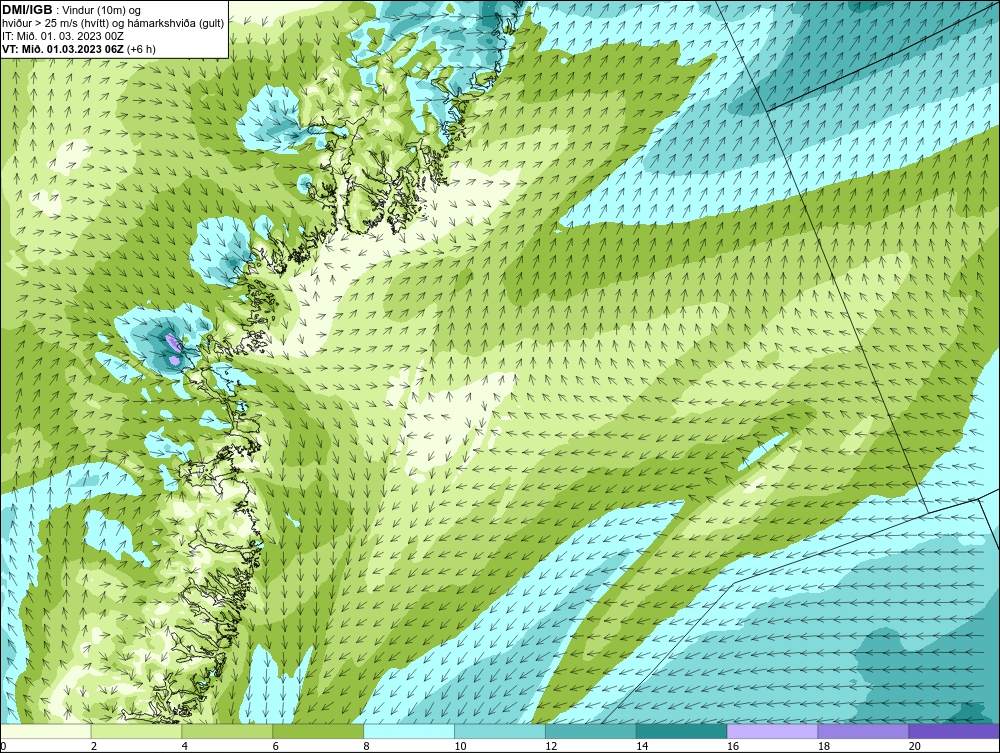
Task: Click the legend scale label '6'
Action: (x=276, y=746)
